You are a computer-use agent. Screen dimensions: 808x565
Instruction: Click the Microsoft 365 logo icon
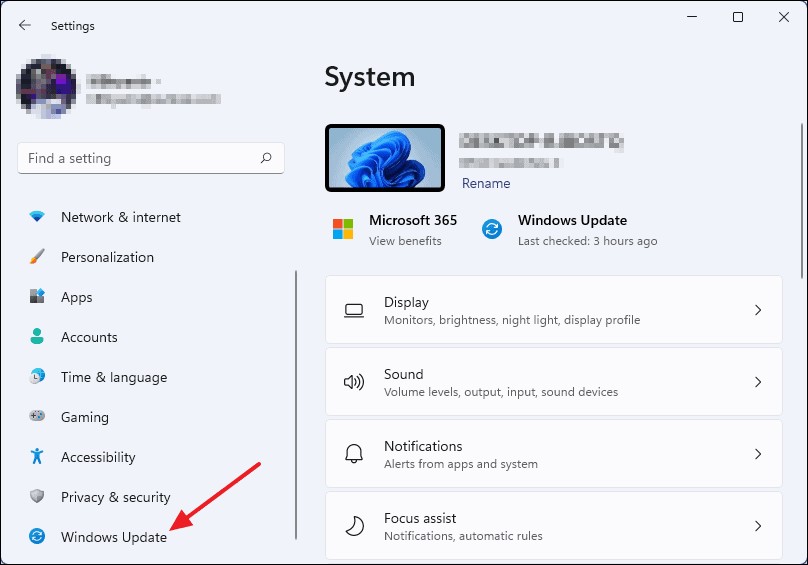[x=343, y=229]
